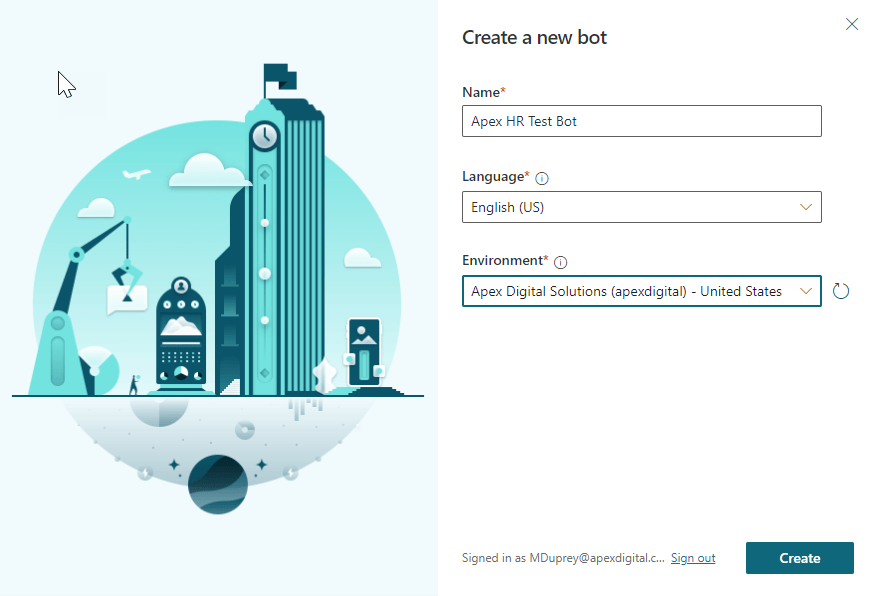Click the Name field label
The width and height of the screenshot is (876, 596).
pos(483,92)
